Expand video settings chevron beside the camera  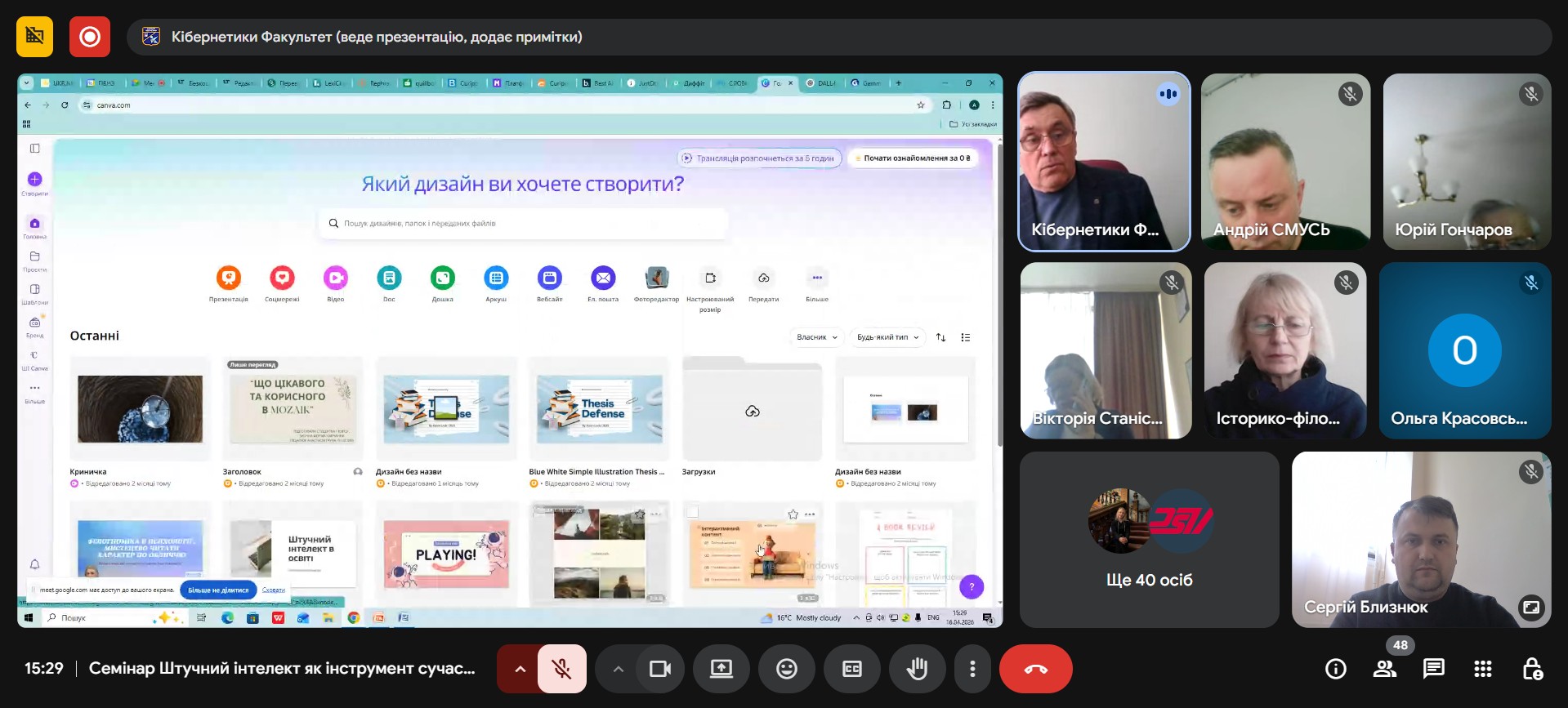point(618,669)
